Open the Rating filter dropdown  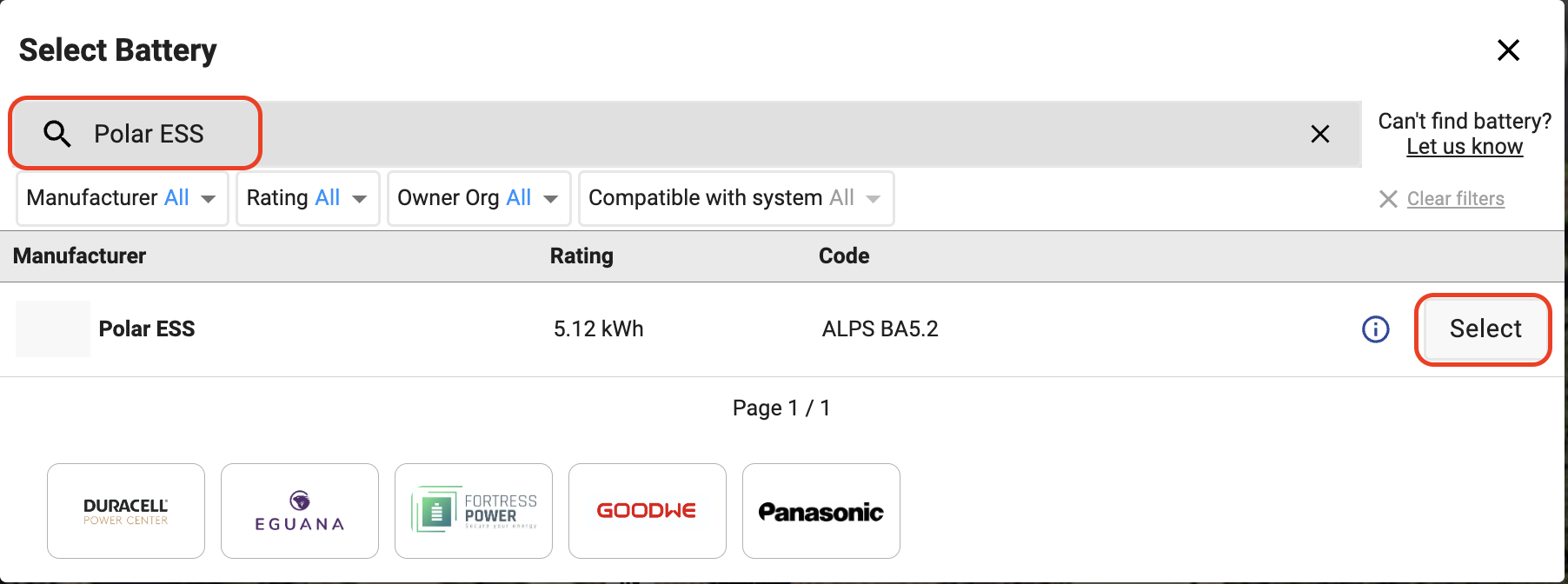308,198
